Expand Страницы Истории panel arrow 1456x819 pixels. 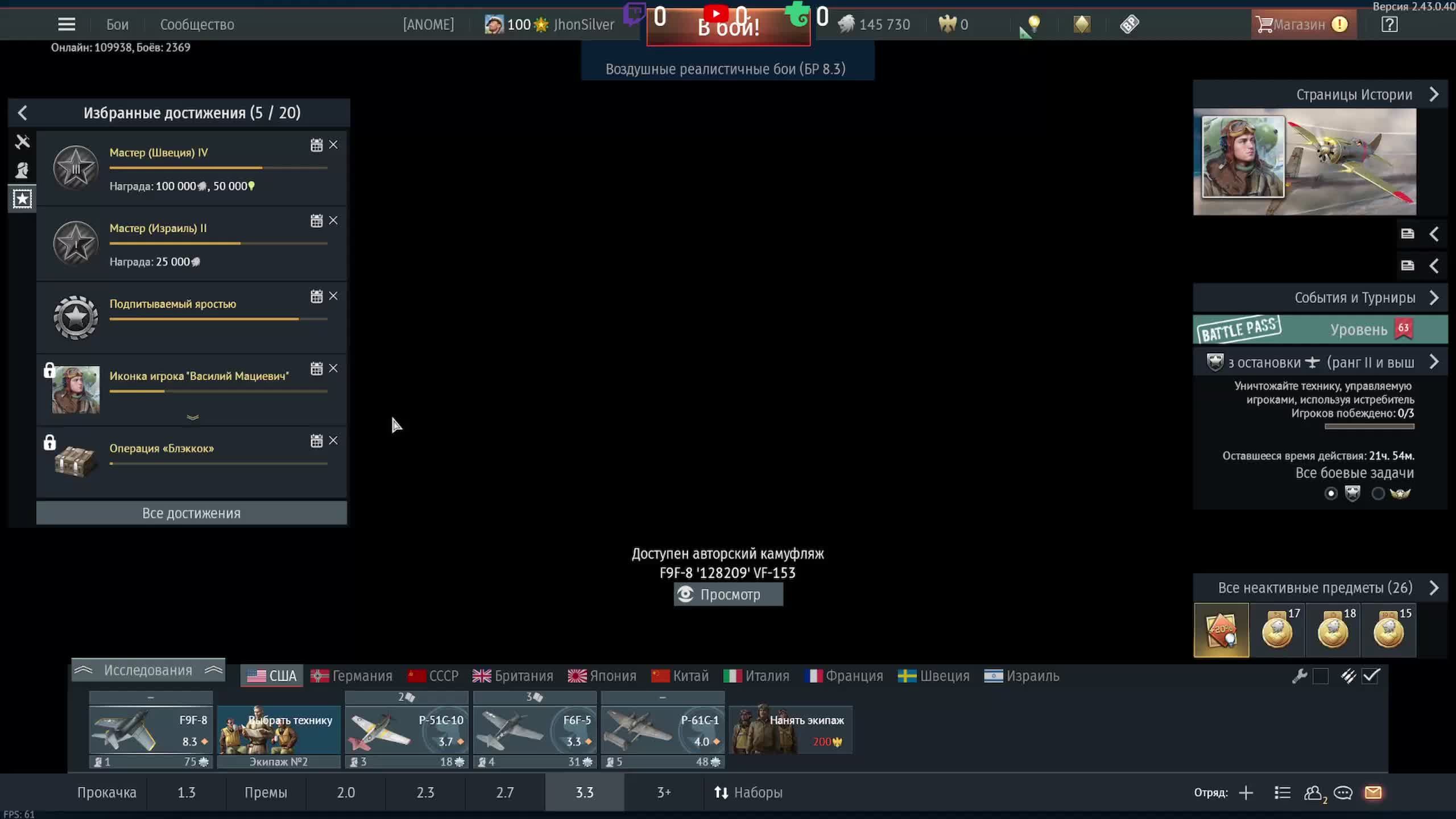tap(1434, 94)
